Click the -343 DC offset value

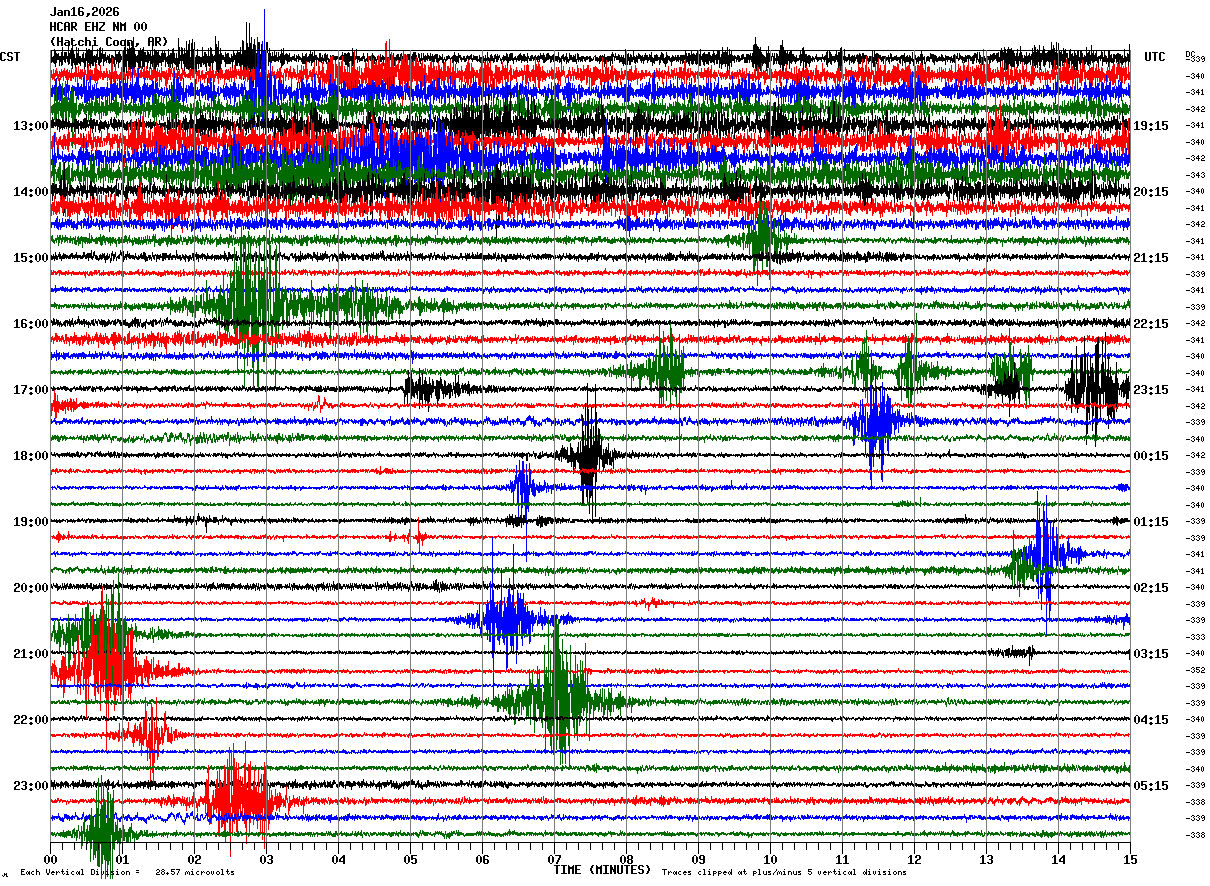click(1195, 175)
